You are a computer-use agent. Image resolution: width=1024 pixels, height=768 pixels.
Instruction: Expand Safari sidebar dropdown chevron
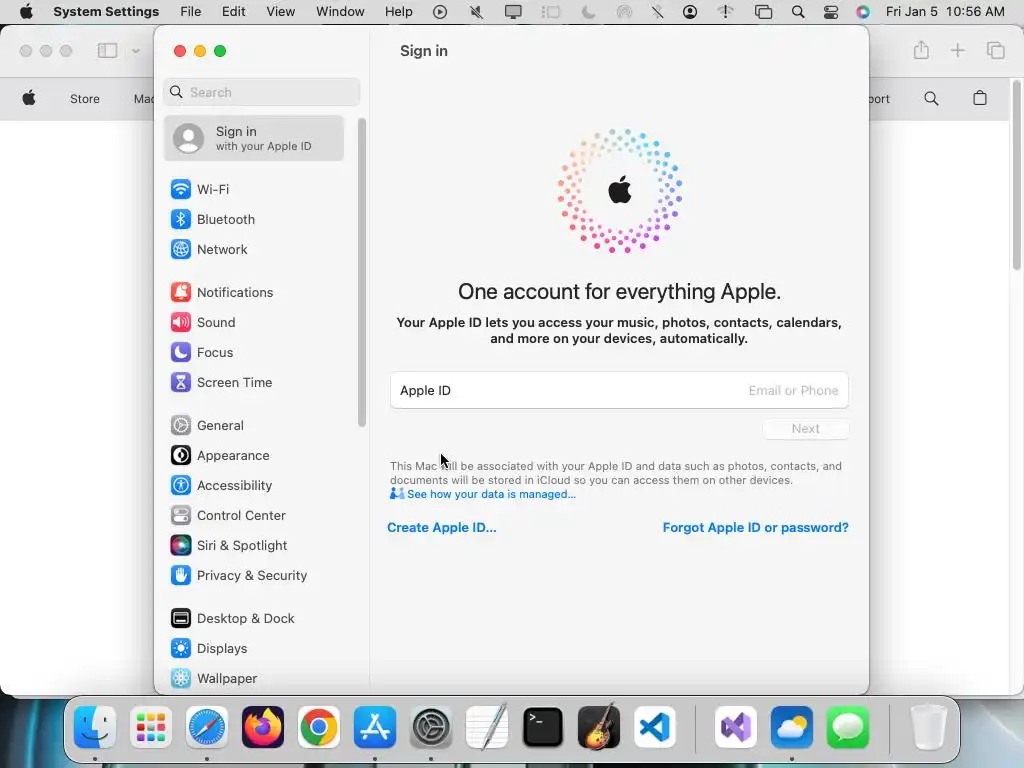(x=136, y=50)
